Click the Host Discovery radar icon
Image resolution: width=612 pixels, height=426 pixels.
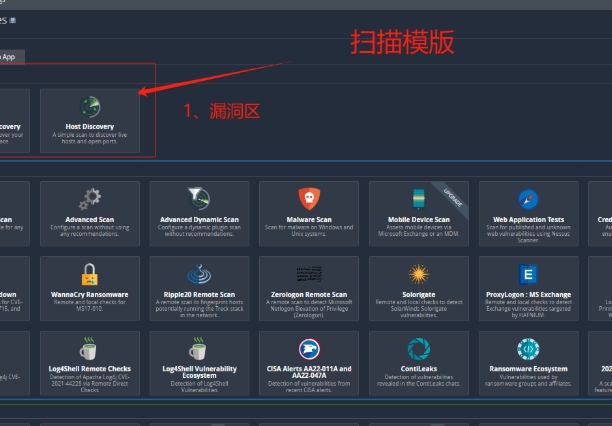coord(89,107)
